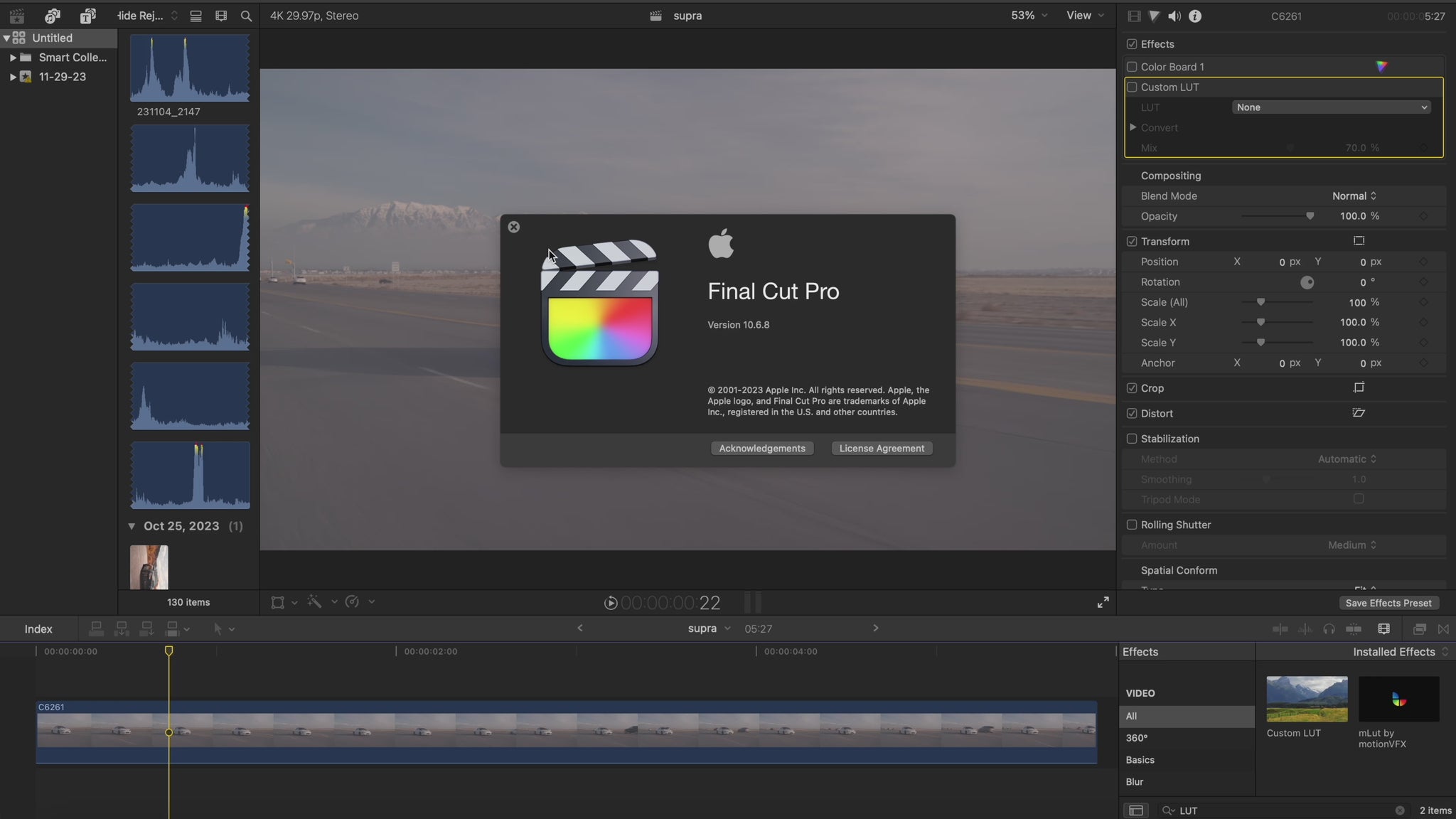This screenshot has height=819, width=1456.
Task: Select the Blur effects category
Action: (x=1187, y=782)
